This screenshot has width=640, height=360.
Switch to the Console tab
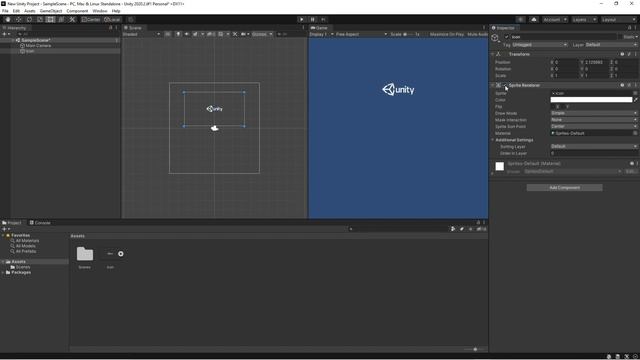point(40,223)
